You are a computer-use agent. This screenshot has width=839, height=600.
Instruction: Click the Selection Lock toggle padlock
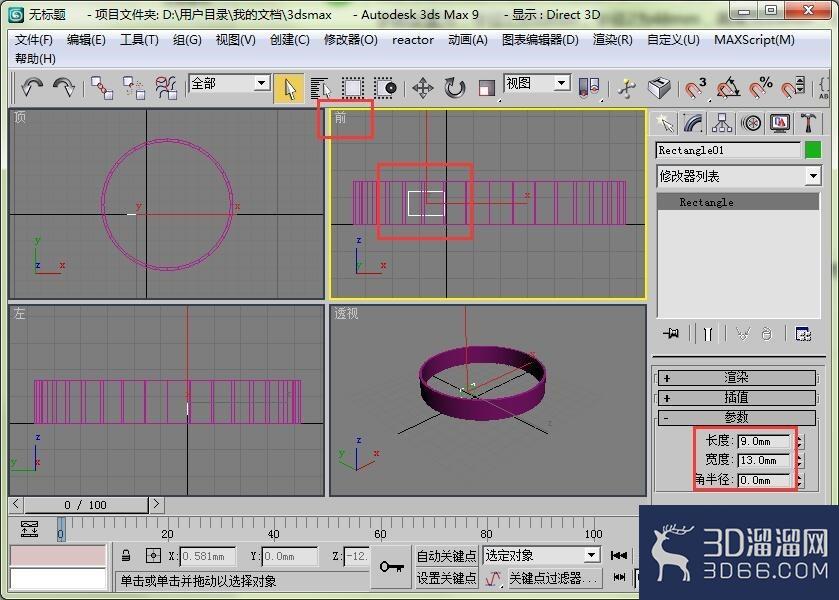(126, 556)
